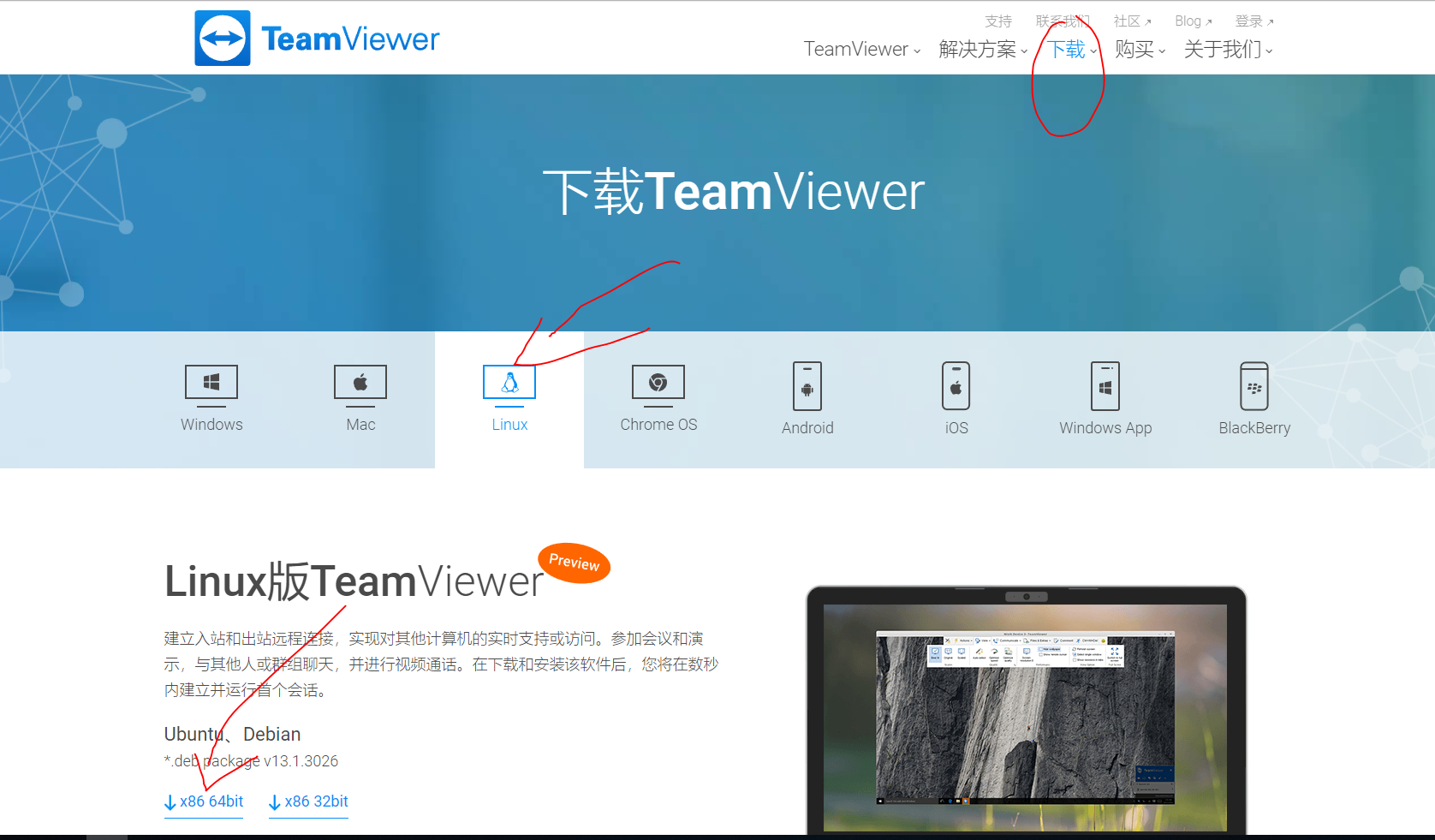Select the iOS phone icon
Screen dimensions: 1435x840
(x=956, y=386)
